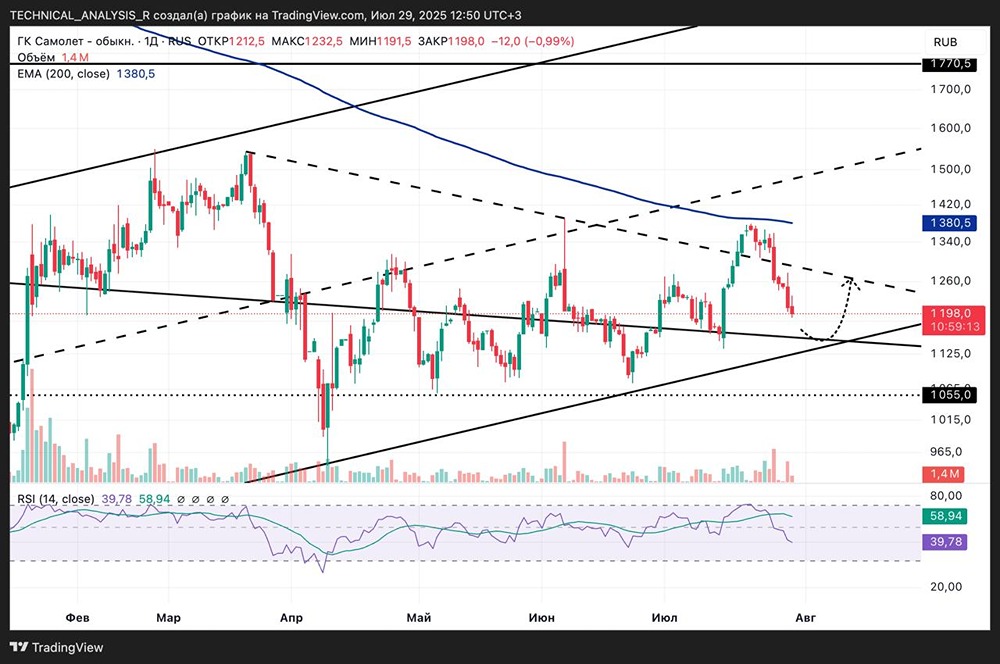This screenshot has height=664, width=1000.
Task: Click the purple 39,78 RSI axis label
Action: point(945,542)
